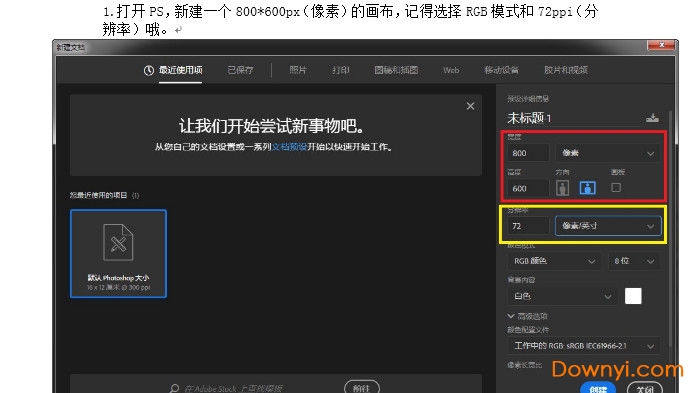The height and width of the screenshot is (393, 700).
Task: Close the 让我们开始尝试新事物吧 banner
Action: [x=471, y=106]
